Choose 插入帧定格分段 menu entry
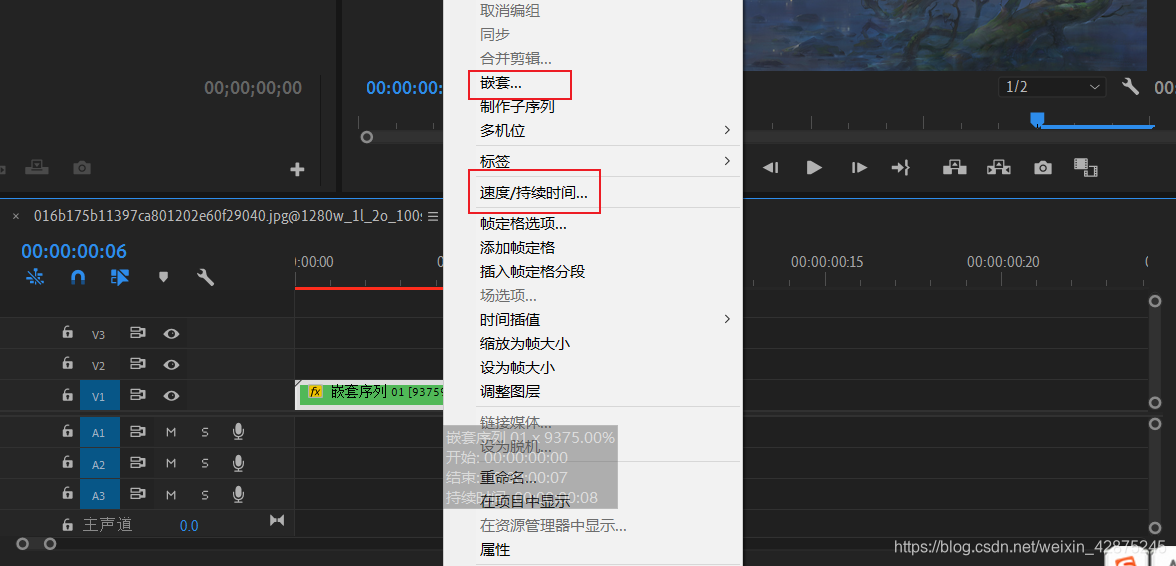Viewport: 1176px width, 566px height. [x=532, y=271]
